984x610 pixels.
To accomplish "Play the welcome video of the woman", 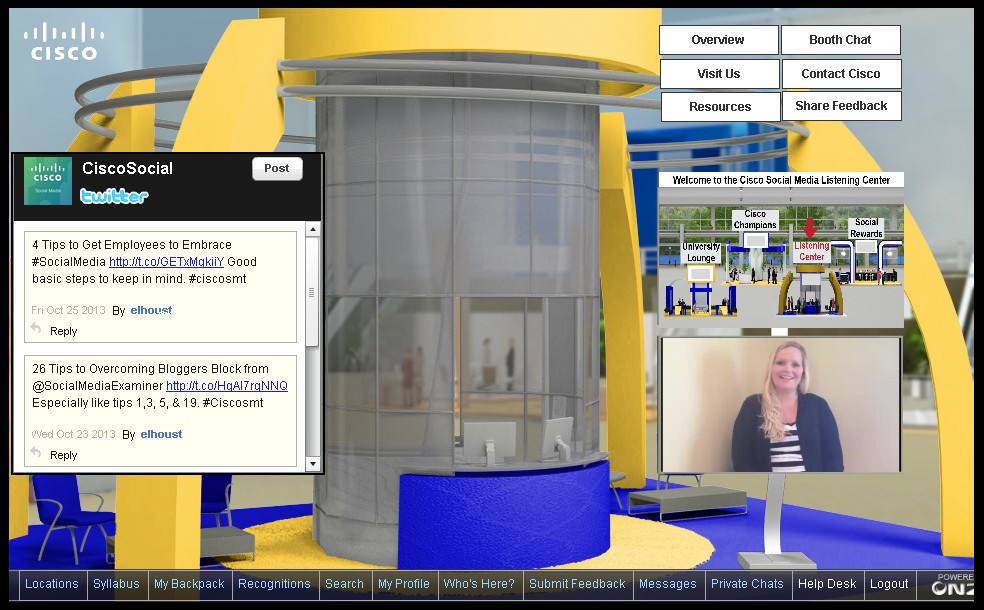I will [781, 405].
